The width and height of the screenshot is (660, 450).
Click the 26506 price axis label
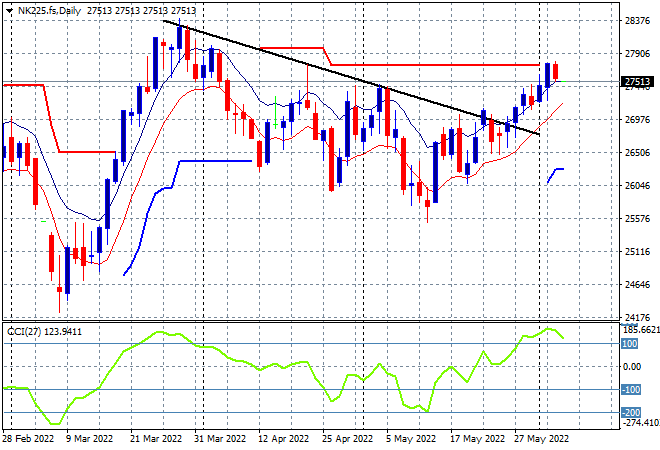click(x=637, y=152)
